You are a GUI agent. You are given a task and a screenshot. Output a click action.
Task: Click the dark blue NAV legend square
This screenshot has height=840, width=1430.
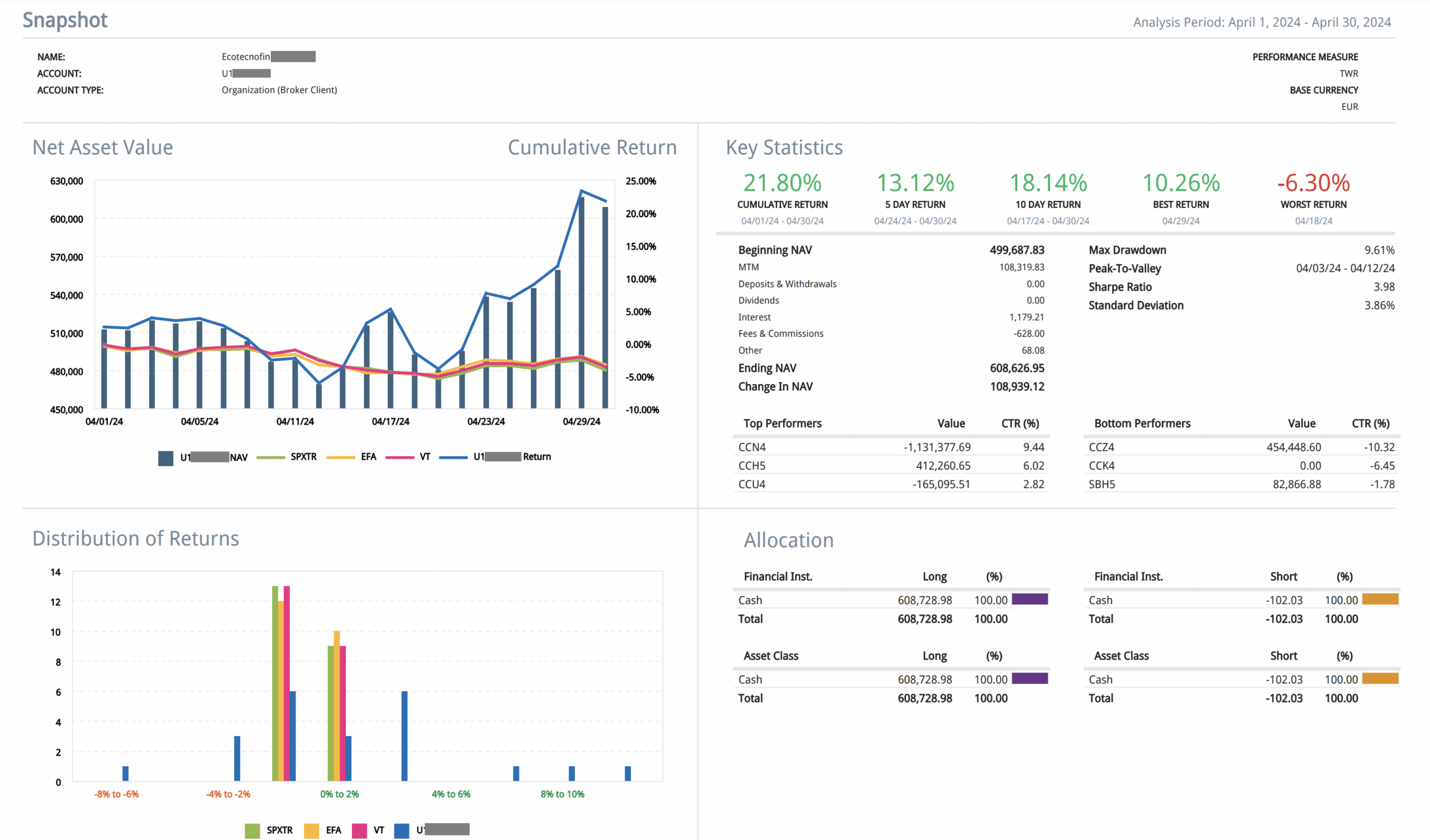click(166, 458)
